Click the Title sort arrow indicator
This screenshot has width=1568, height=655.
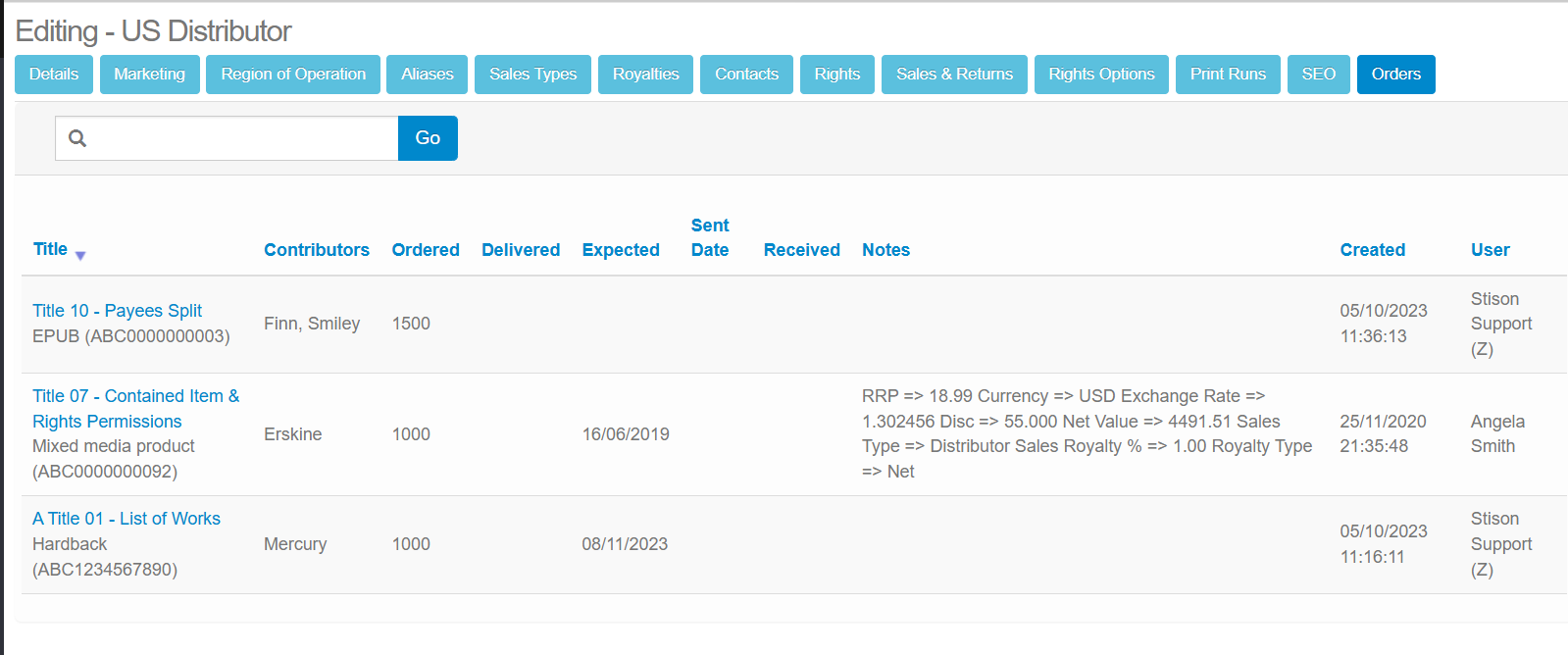pyautogui.click(x=80, y=256)
